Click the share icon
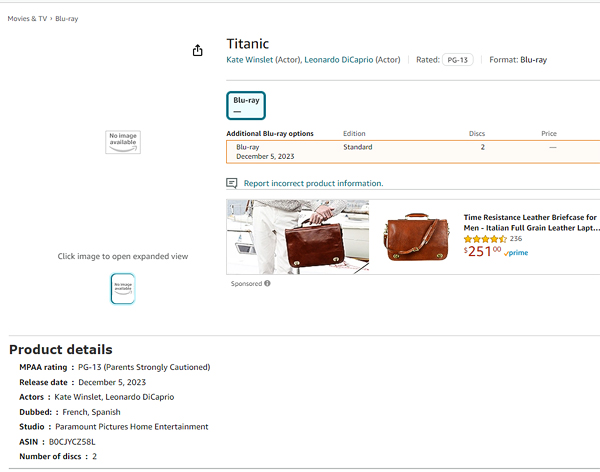Image resolution: width=600 pixels, height=472 pixels. tap(198, 50)
